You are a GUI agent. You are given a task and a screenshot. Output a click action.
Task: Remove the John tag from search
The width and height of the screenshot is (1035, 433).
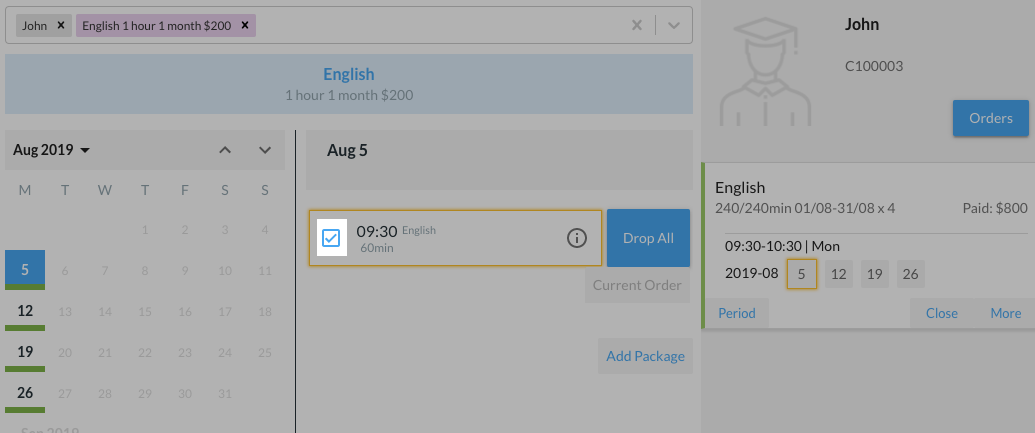(61, 25)
